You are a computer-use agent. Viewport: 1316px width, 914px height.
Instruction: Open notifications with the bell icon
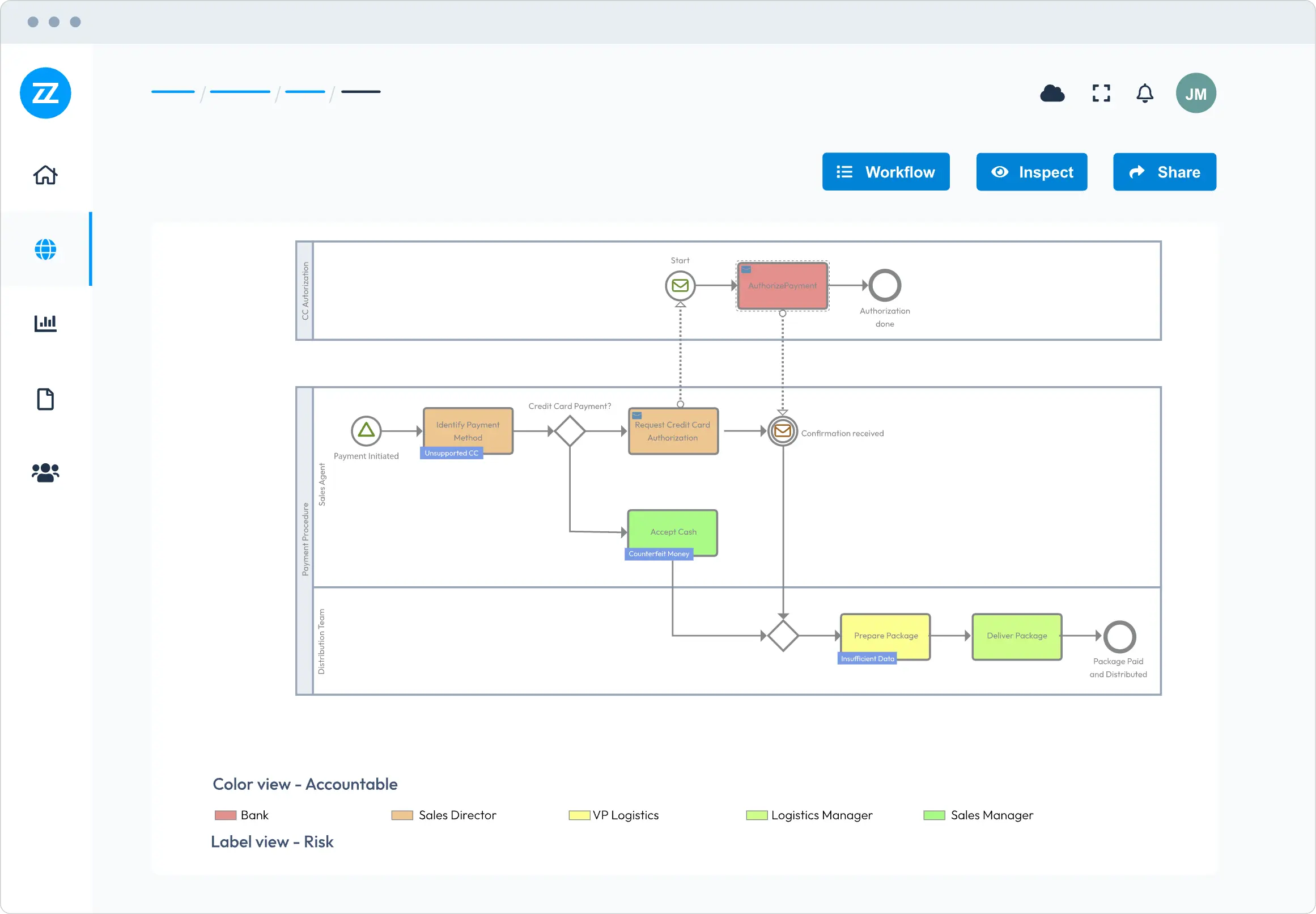[x=1144, y=93]
